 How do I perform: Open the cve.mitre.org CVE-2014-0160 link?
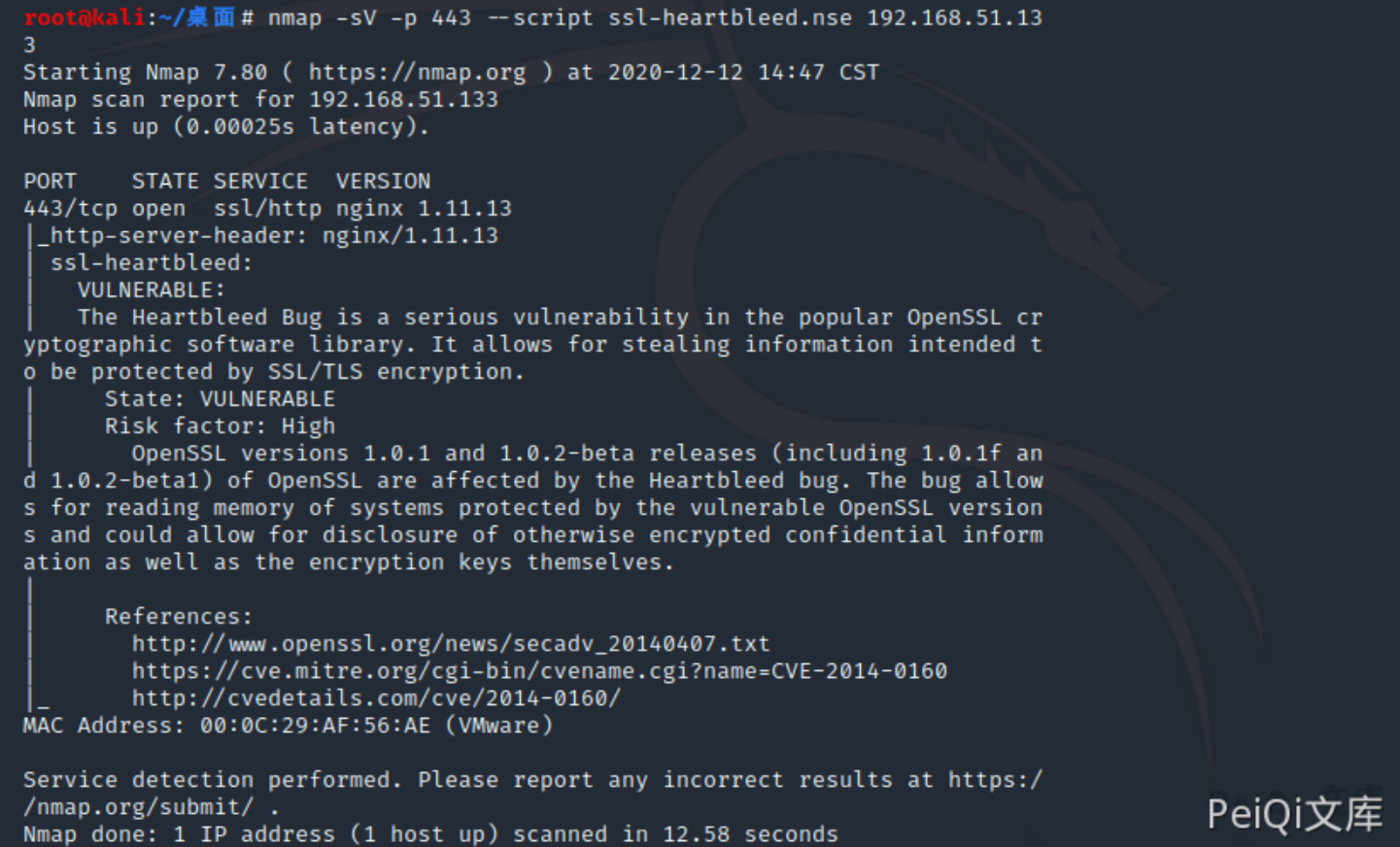click(x=539, y=671)
